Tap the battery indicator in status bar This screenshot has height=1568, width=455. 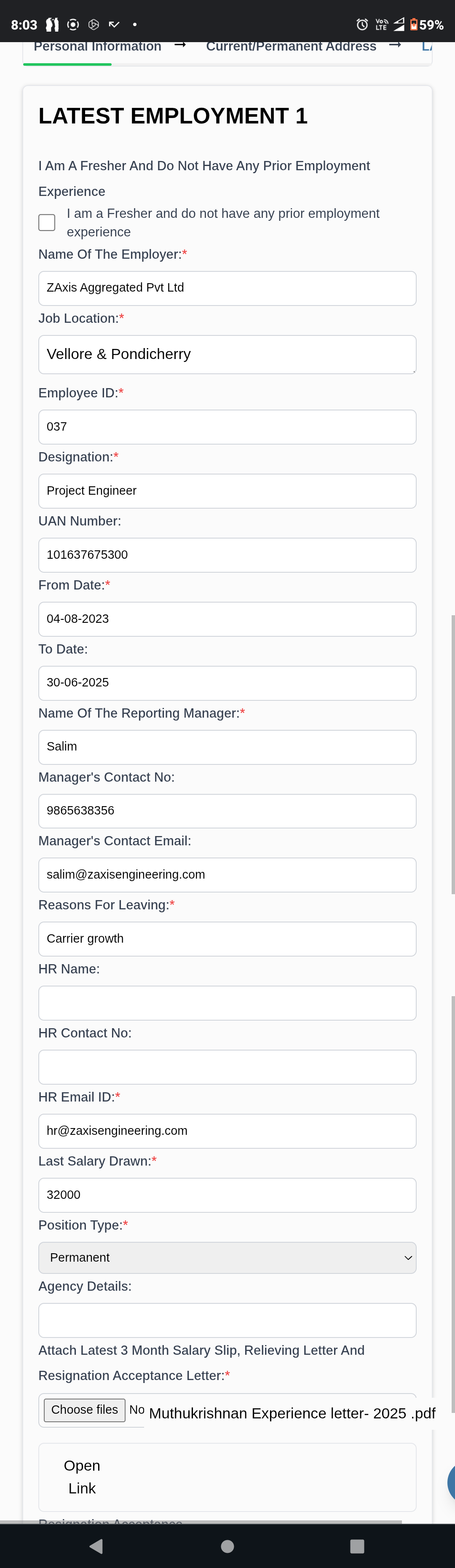(x=414, y=24)
